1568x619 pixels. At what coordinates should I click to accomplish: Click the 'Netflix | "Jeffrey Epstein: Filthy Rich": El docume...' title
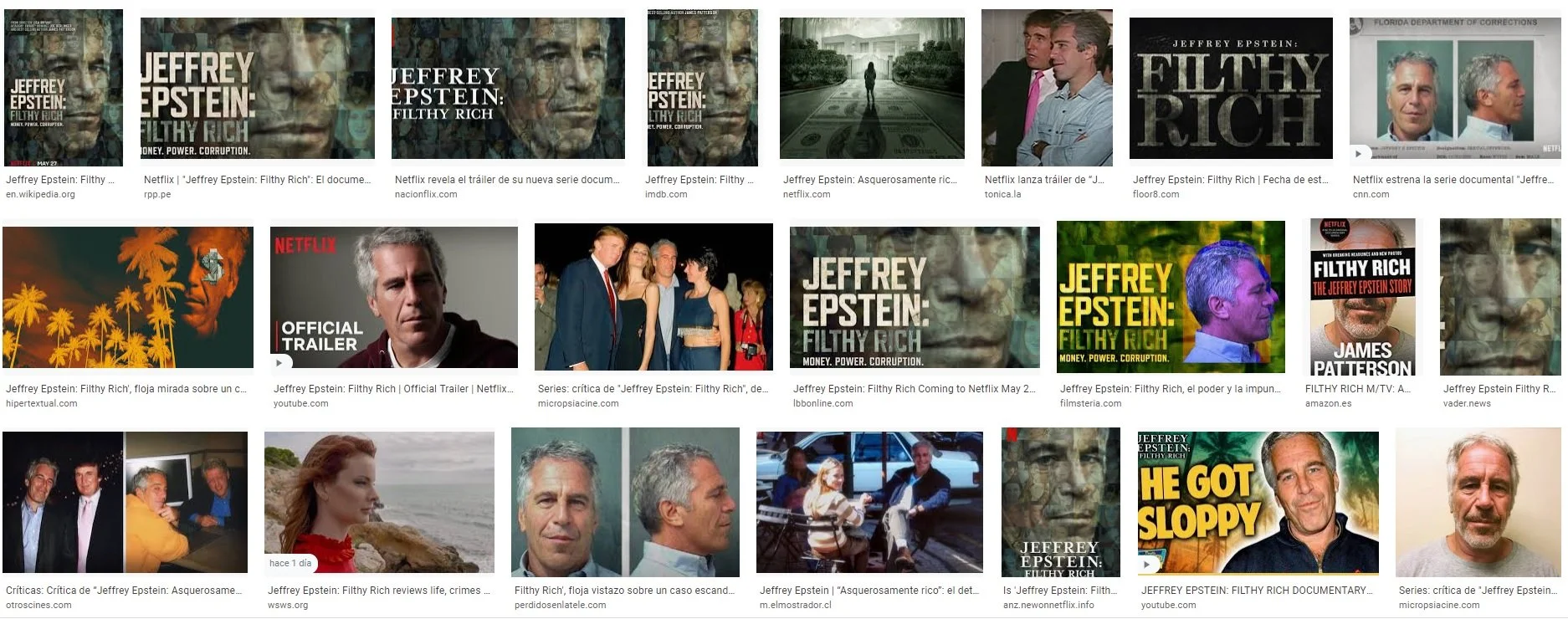coord(257,180)
